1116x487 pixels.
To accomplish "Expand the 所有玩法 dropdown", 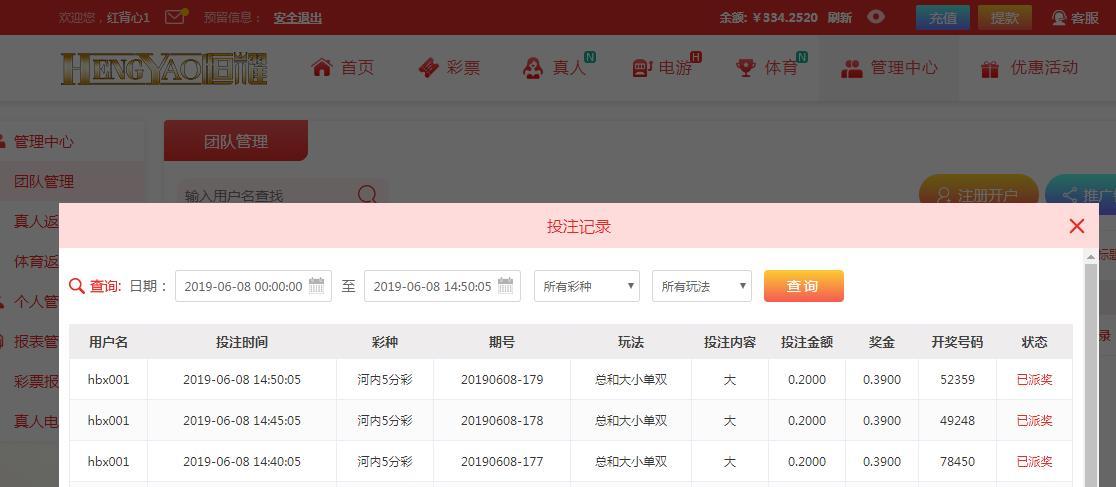I will tap(702, 286).
